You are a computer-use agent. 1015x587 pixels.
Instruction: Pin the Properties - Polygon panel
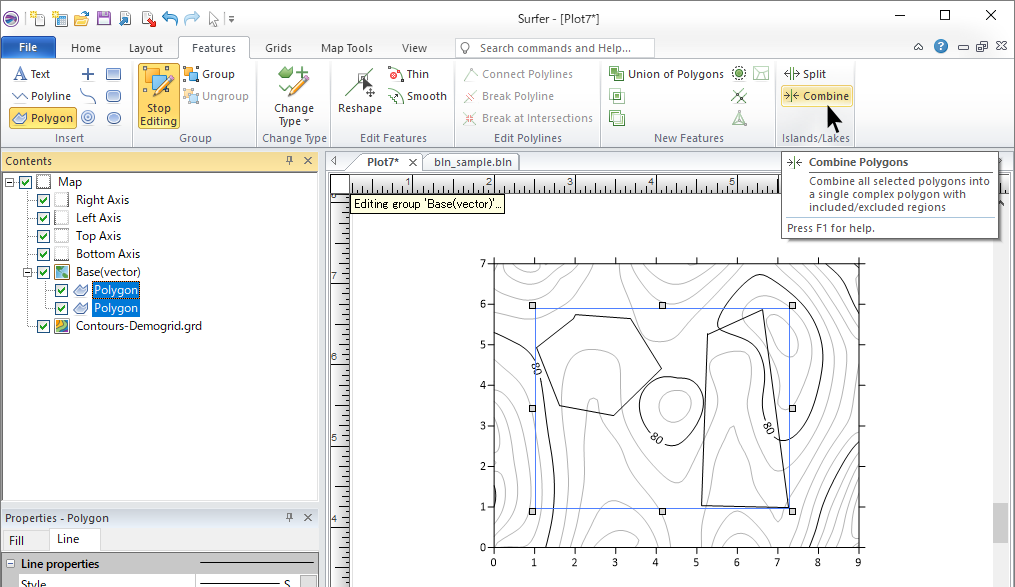point(289,517)
